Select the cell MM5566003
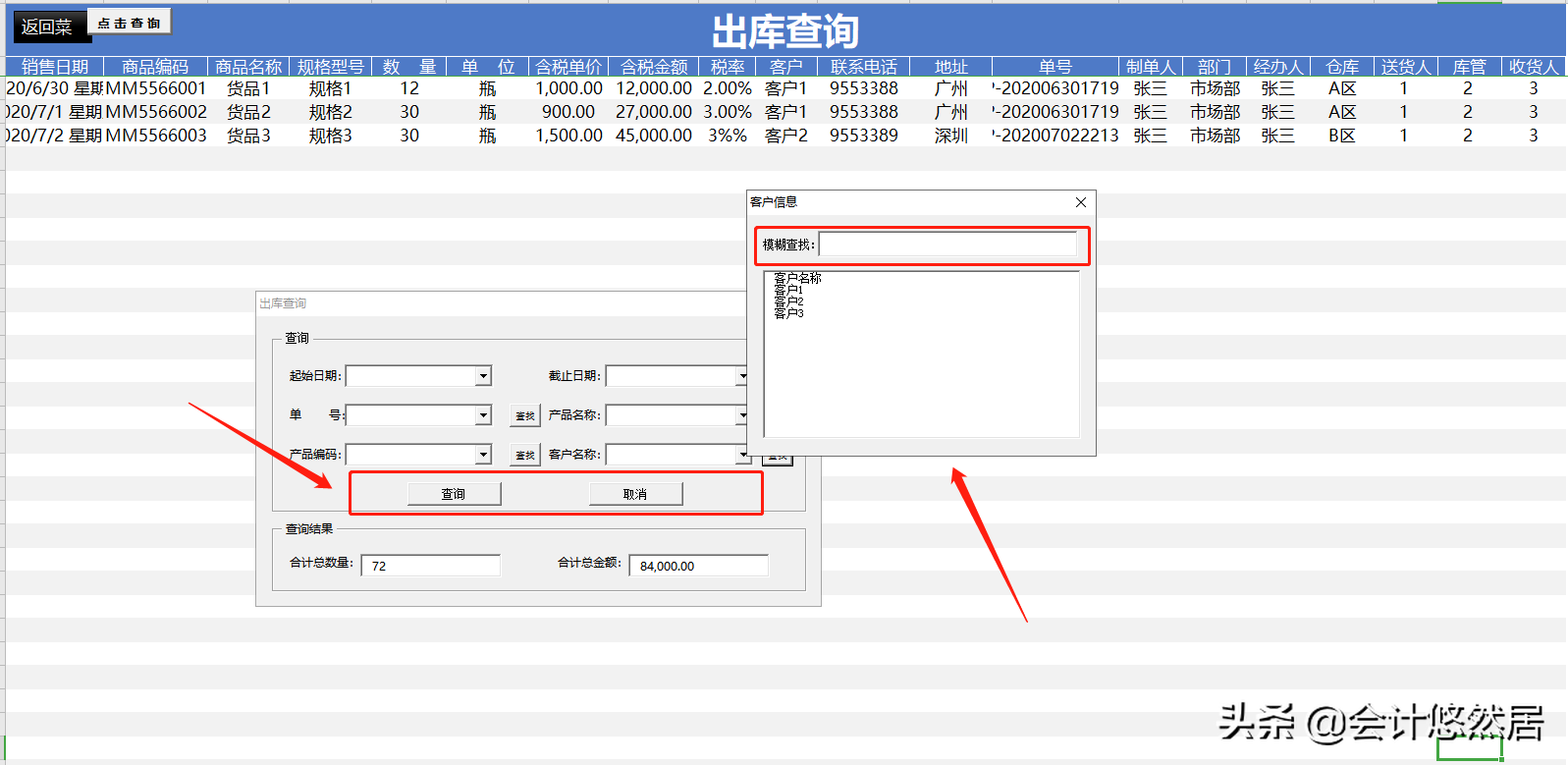1568x765 pixels. (156, 136)
